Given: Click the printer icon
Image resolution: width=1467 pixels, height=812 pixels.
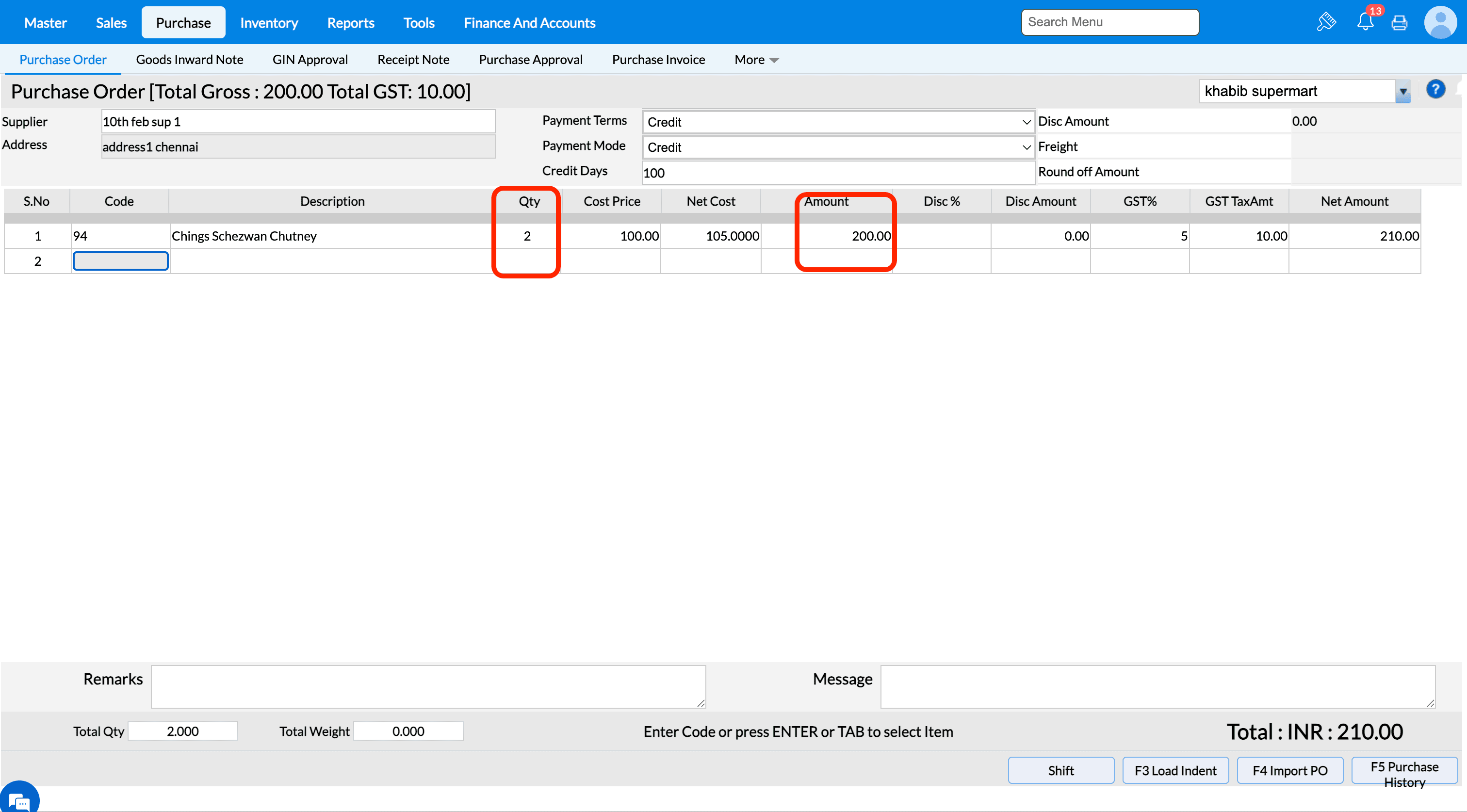Looking at the screenshot, I should [1399, 23].
